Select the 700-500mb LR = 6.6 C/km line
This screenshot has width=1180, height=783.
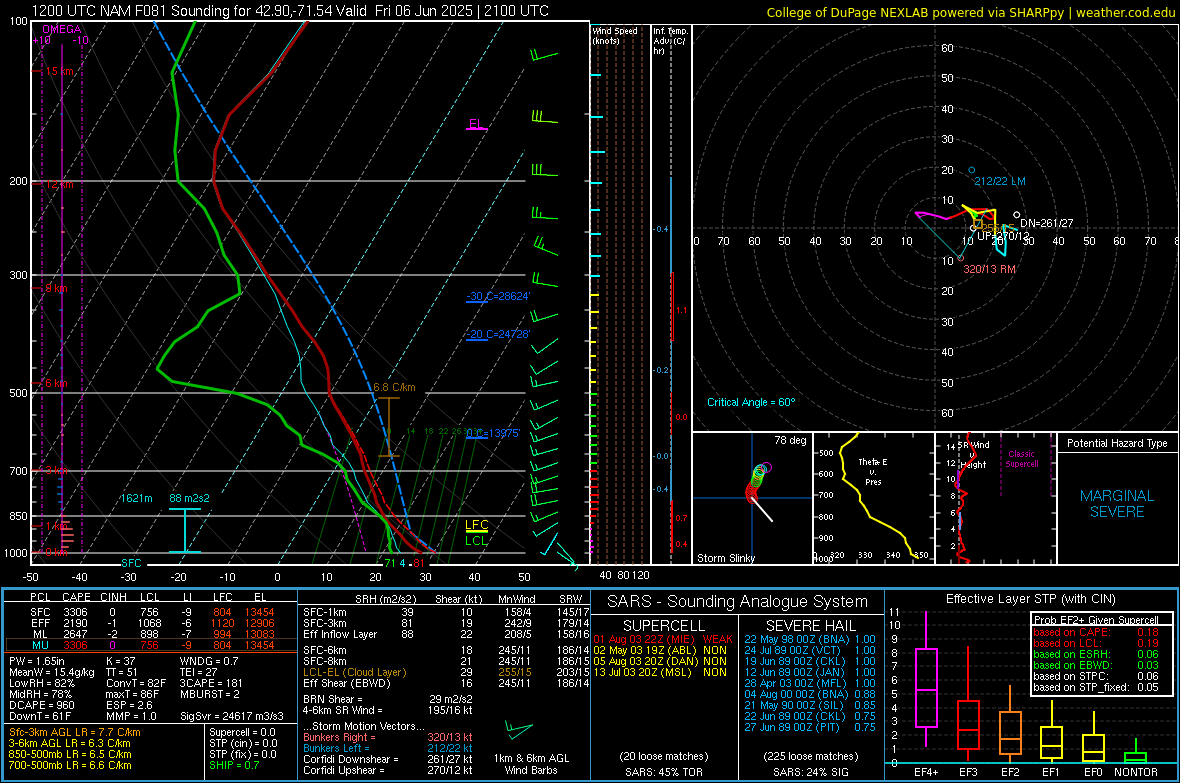pos(70,766)
